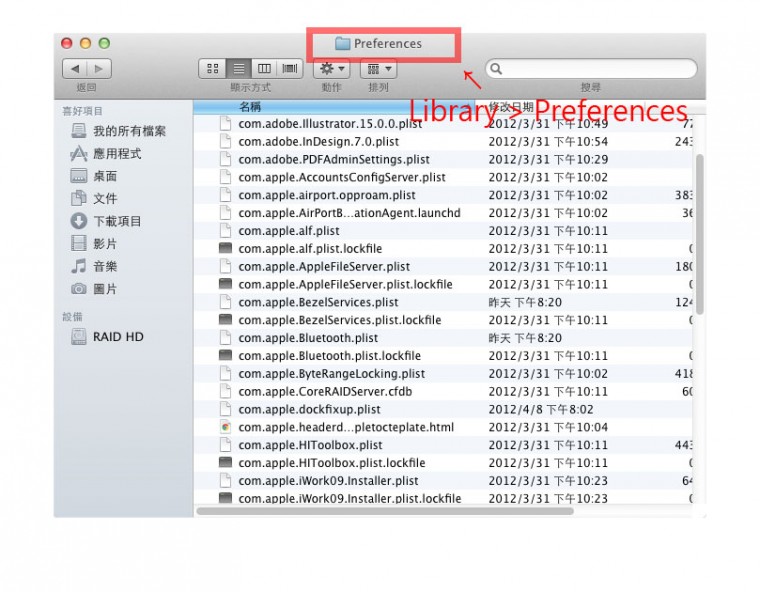760x592 pixels.
Task: Select com.apple.alf.plist file
Action: click(x=289, y=231)
